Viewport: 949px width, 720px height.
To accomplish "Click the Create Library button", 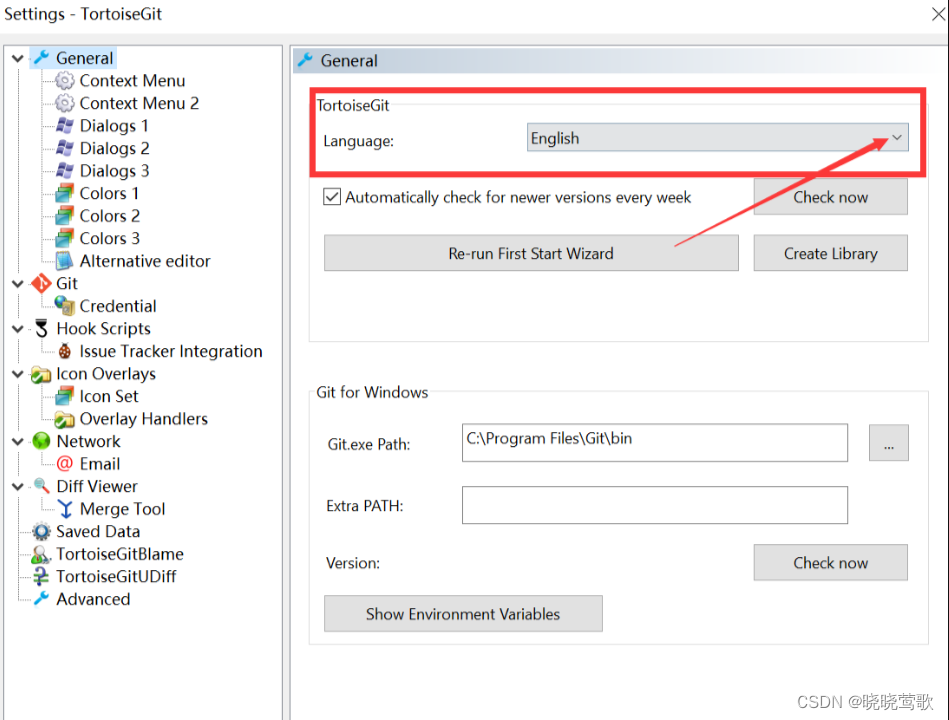I will (x=830, y=253).
